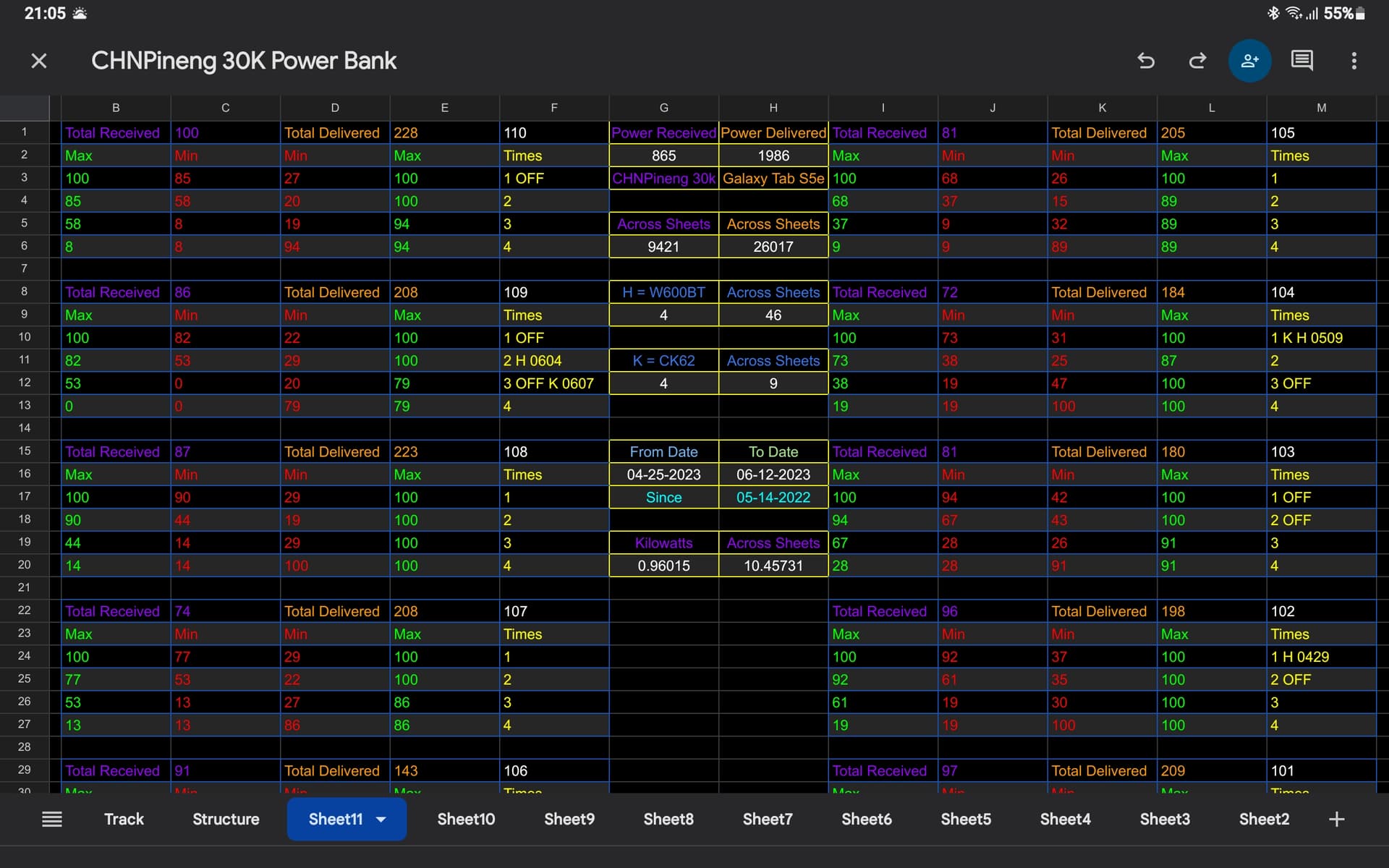Select cell with value 26017
Image resolution: width=1389 pixels, height=868 pixels.
tap(773, 247)
